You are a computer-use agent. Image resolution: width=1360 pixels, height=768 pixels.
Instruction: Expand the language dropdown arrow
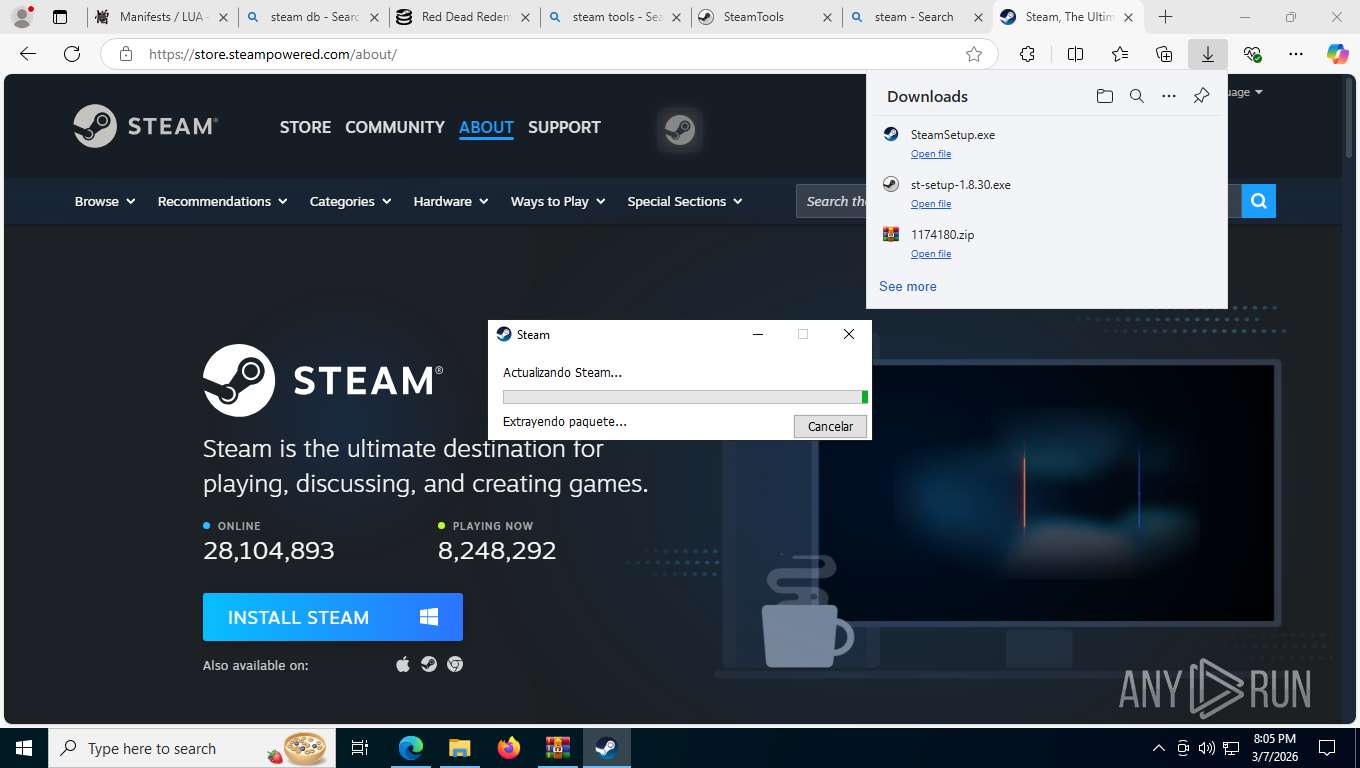[x=1258, y=92]
